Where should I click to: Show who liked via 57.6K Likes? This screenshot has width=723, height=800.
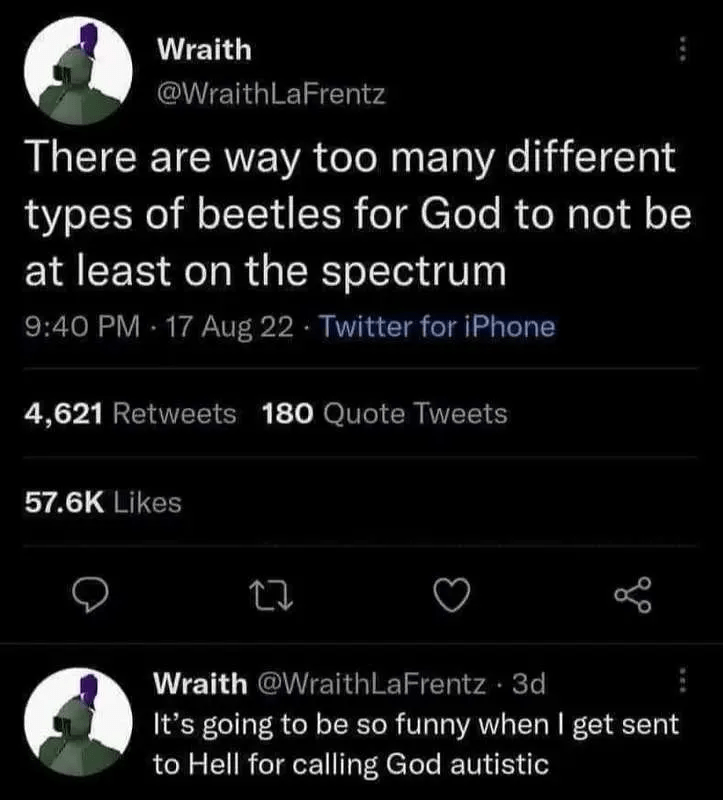104,502
